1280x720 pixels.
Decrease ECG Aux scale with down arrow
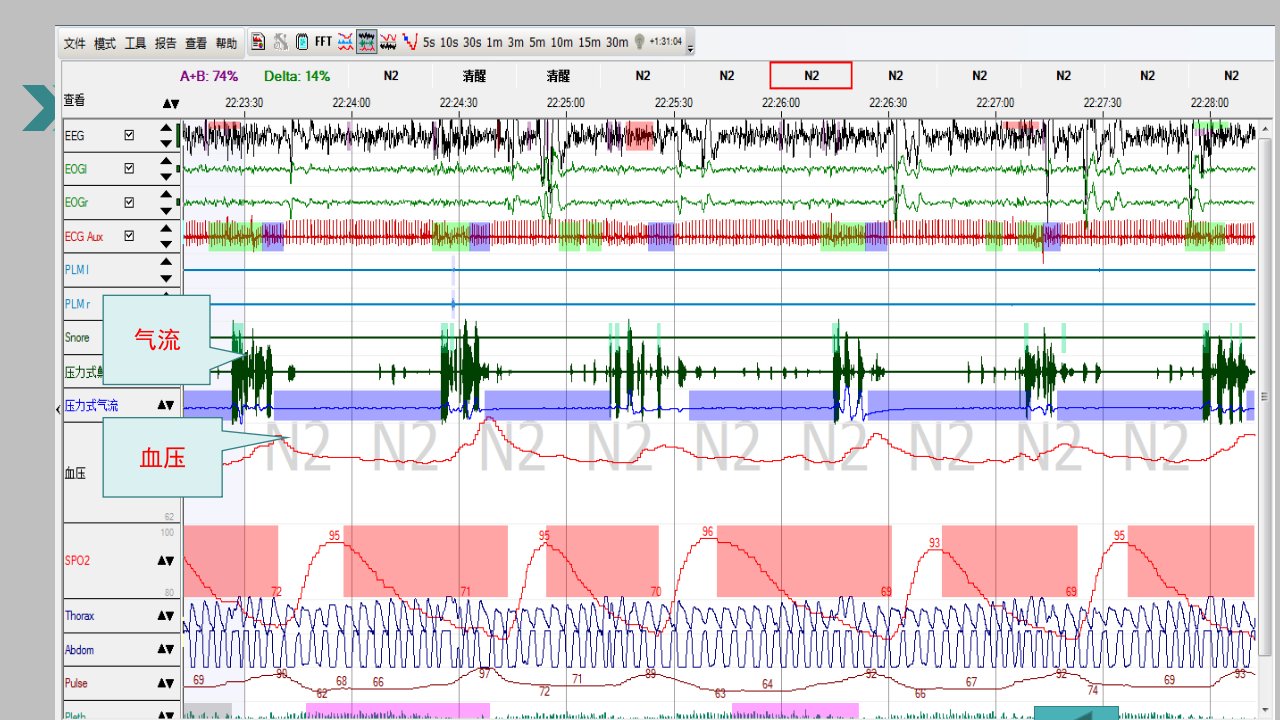tap(166, 244)
